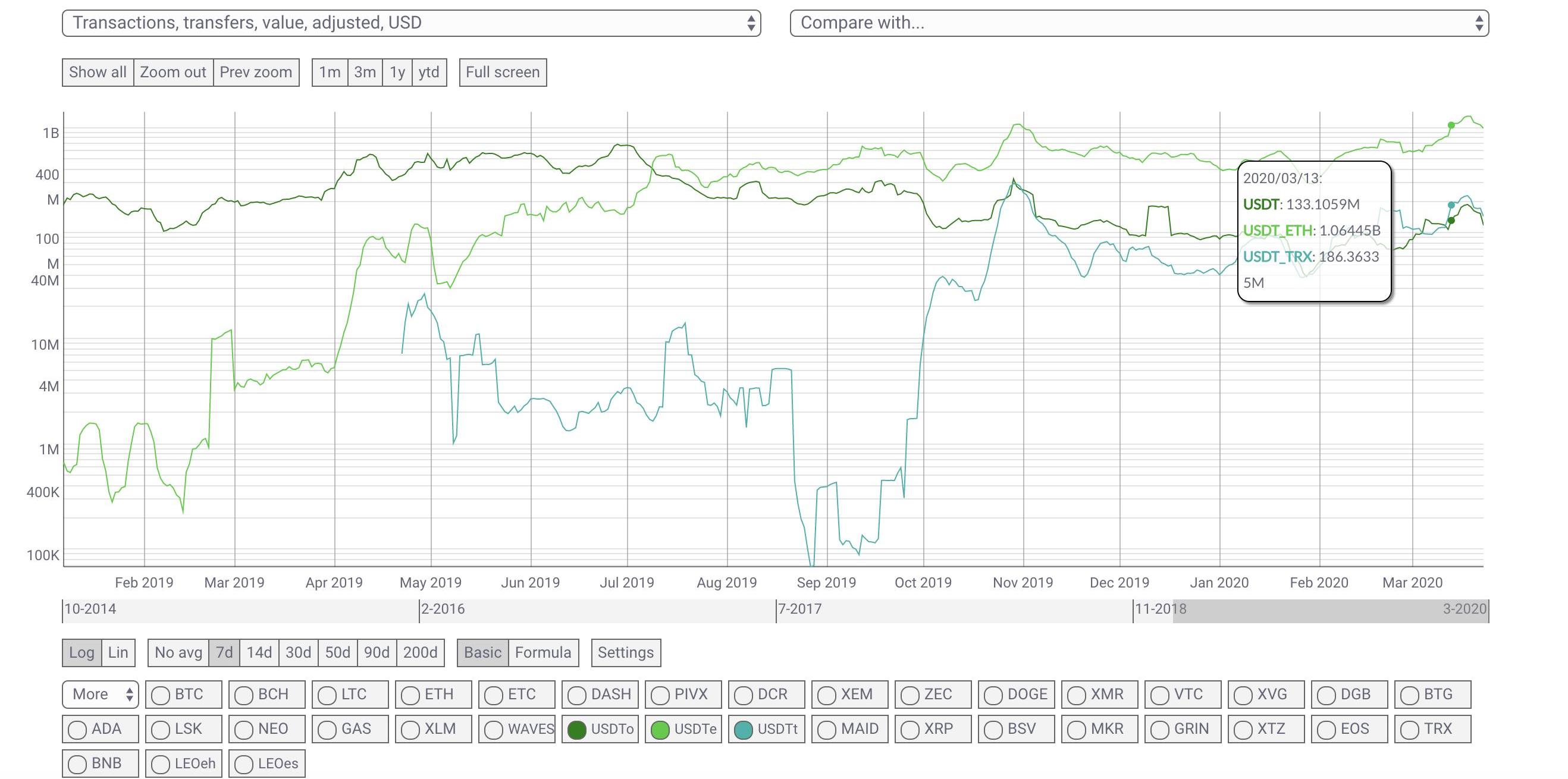Switch to Formula mode
Viewport: 1568px width, 779px height.
tap(543, 653)
